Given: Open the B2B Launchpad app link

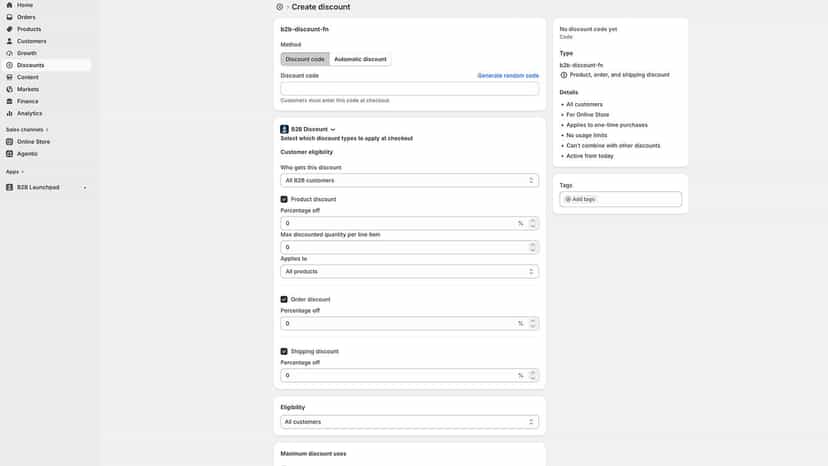Looking at the screenshot, I should tap(38, 187).
